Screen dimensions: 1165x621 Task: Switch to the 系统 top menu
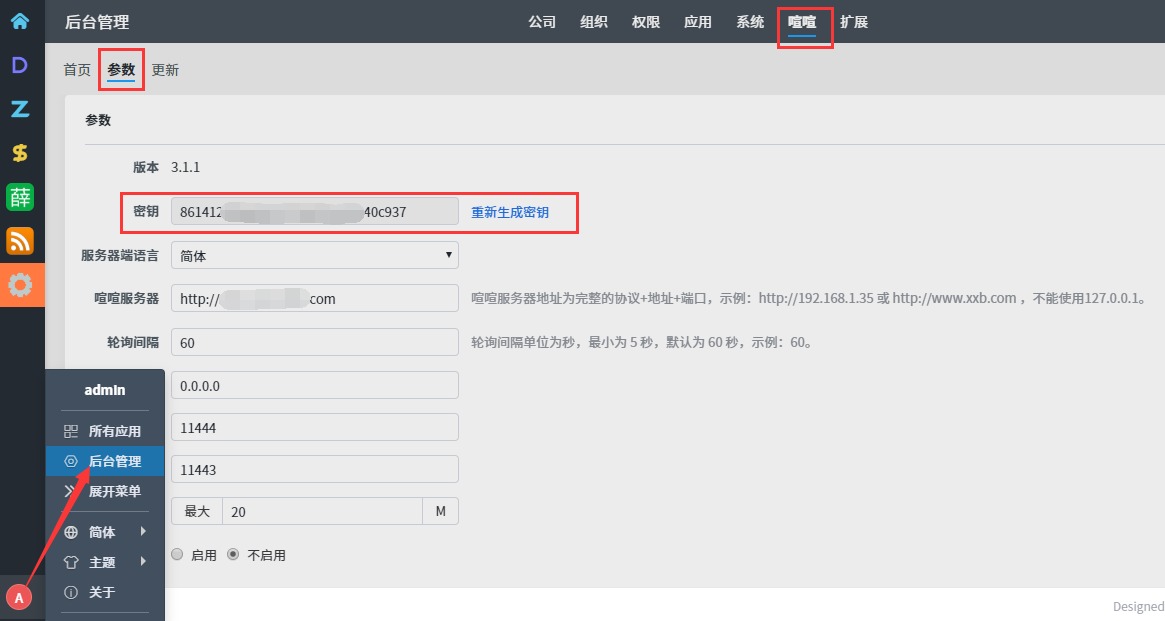[x=750, y=22]
